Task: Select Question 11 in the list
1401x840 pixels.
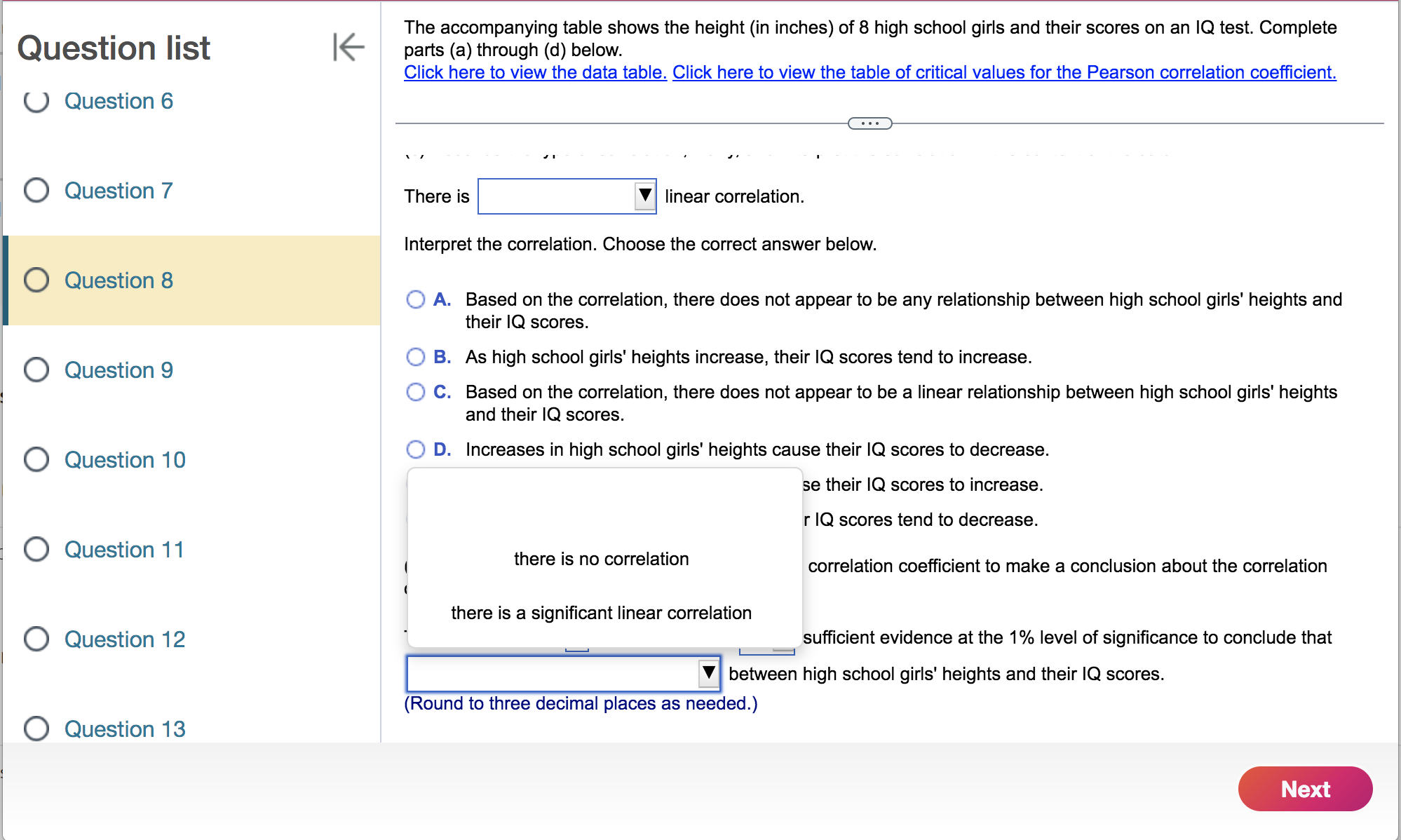Action: click(123, 550)
